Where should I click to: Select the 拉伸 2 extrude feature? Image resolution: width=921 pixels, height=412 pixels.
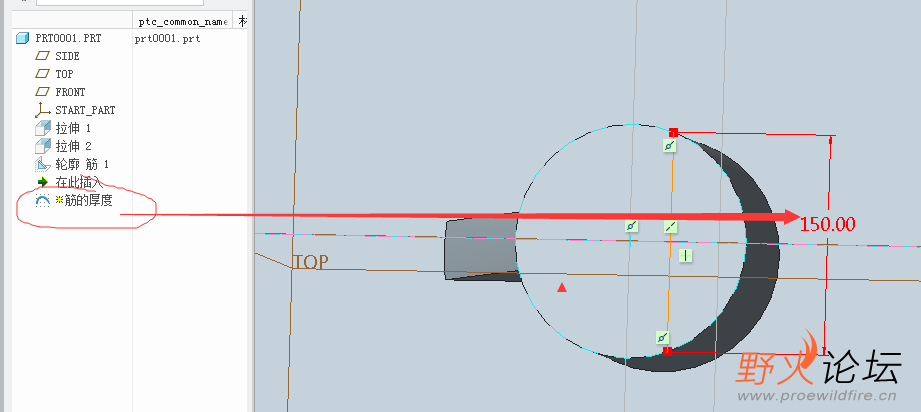click(x=73, y=146)
